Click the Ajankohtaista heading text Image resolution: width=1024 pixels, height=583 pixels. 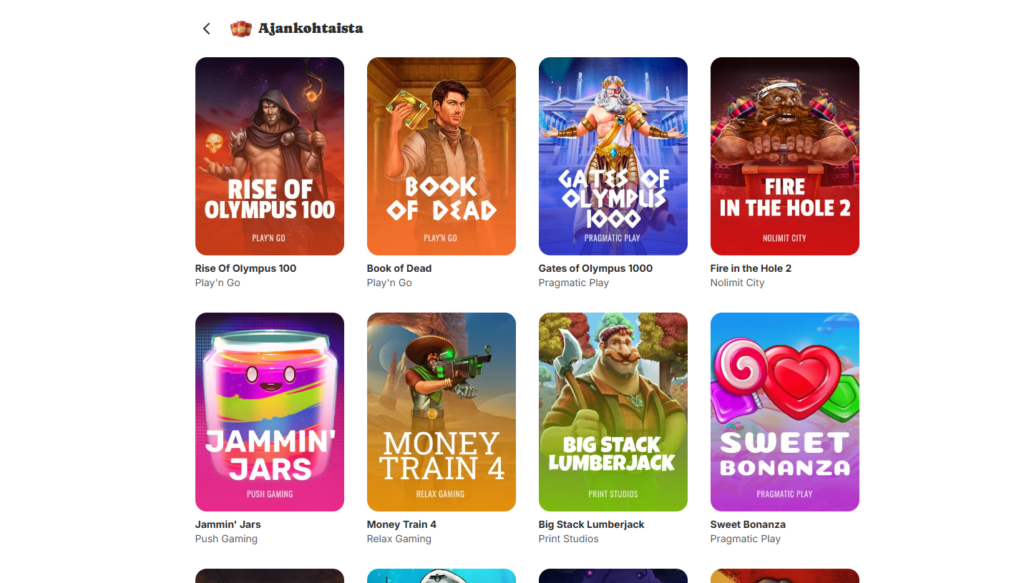click(x=310, y=29)
